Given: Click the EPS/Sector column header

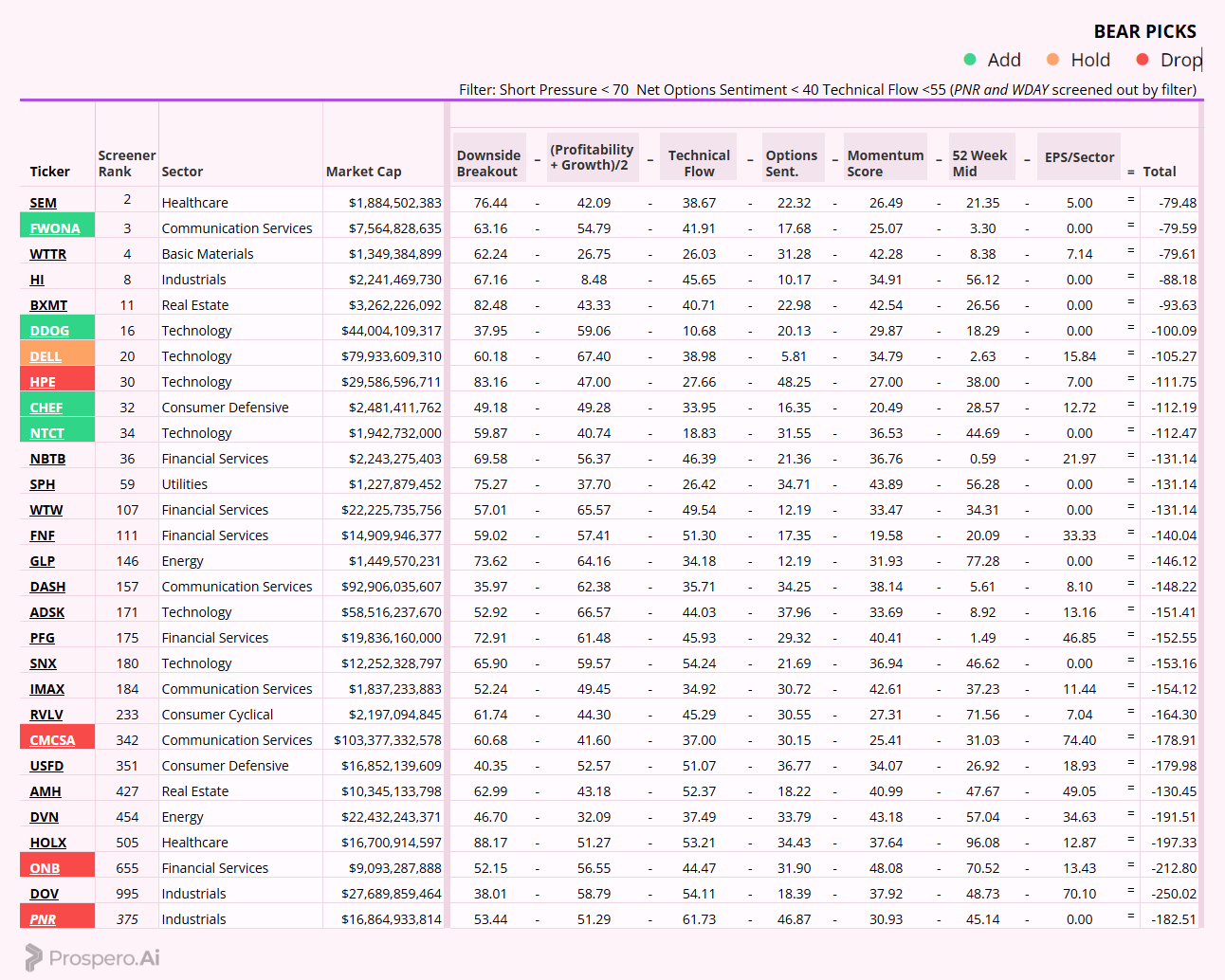Looking at the screenshot, I should 1079,157.
